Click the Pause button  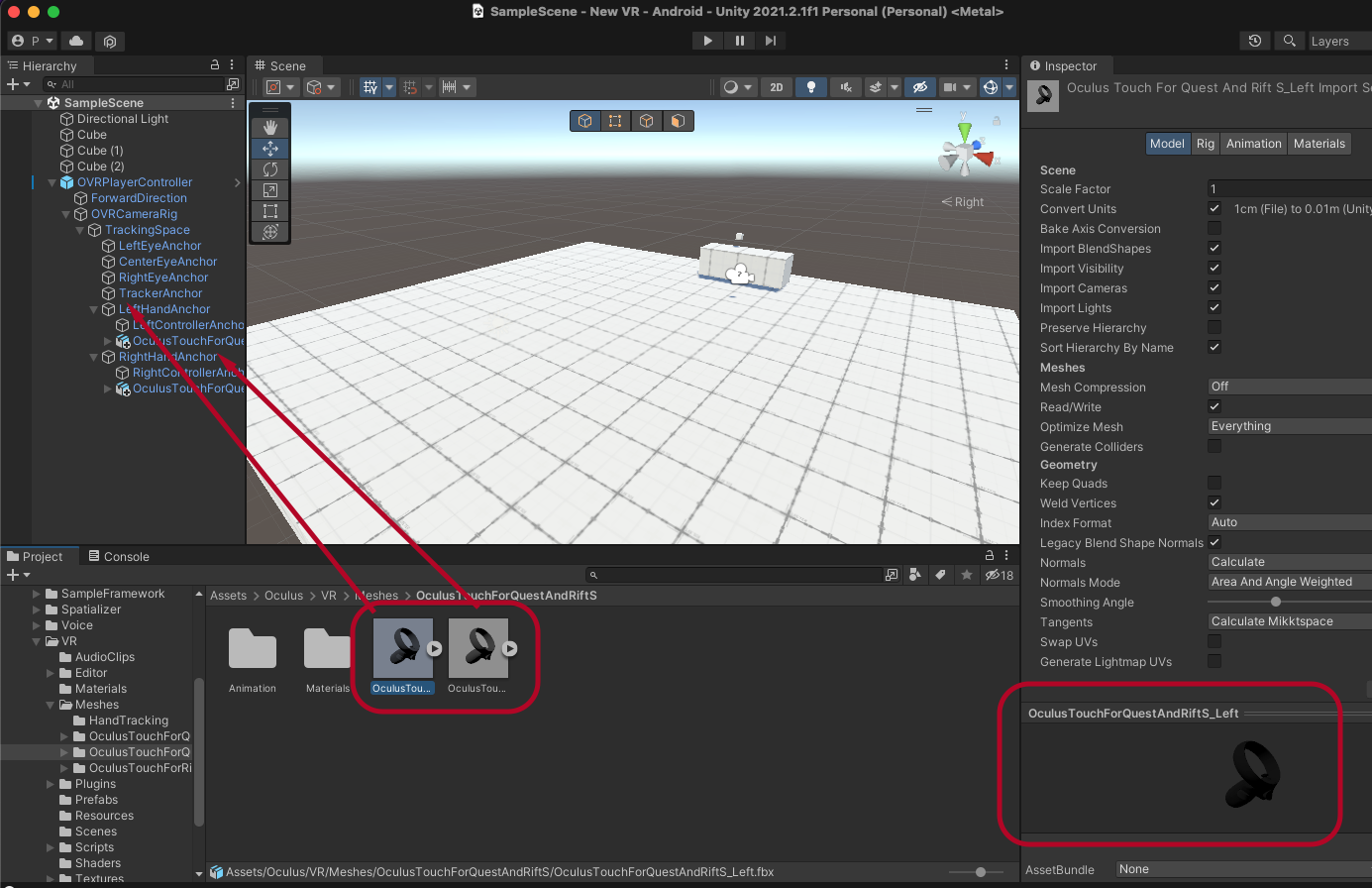coord(739,41)
